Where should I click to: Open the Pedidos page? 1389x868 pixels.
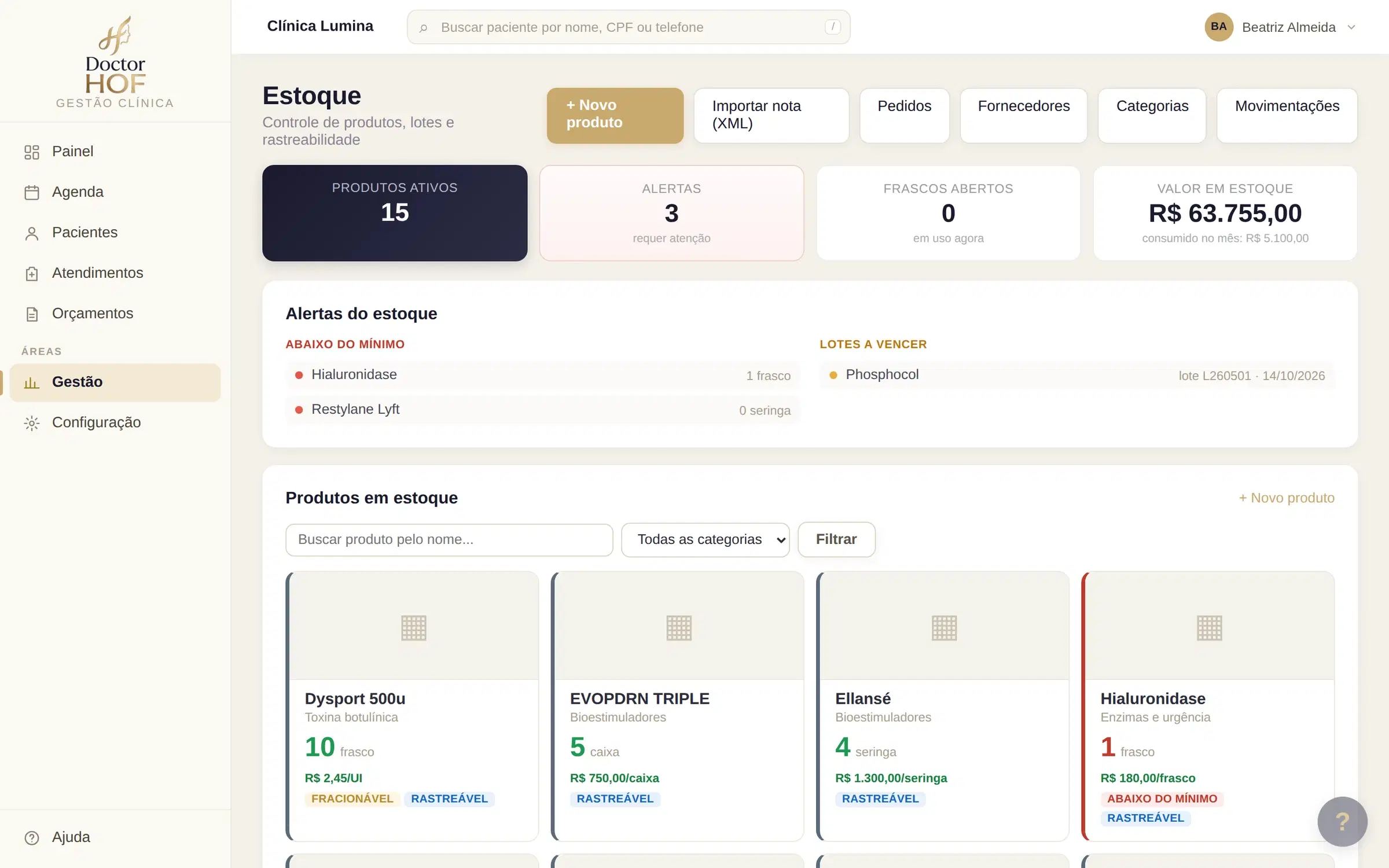(904, 115)
